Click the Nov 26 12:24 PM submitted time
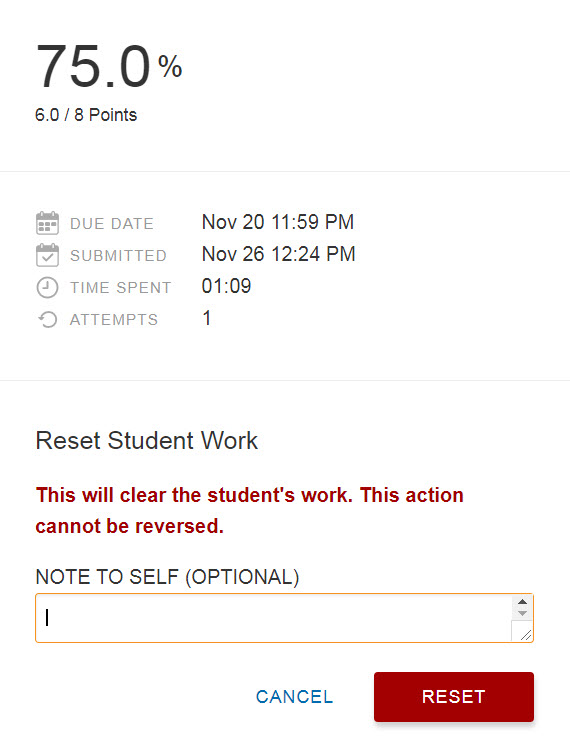570x741 pixels. tap(278, 254)
